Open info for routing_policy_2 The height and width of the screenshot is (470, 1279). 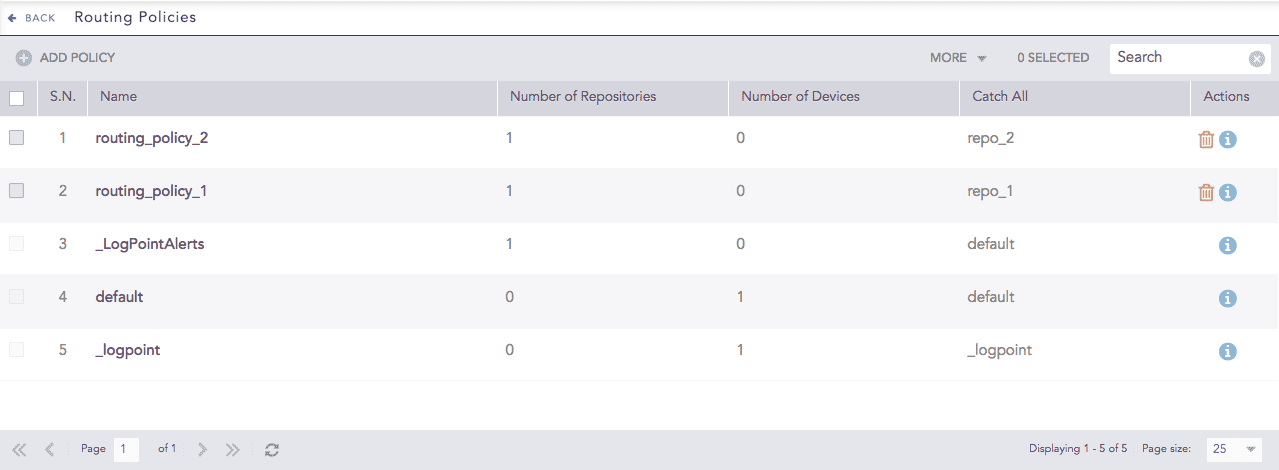(1228, 139)
